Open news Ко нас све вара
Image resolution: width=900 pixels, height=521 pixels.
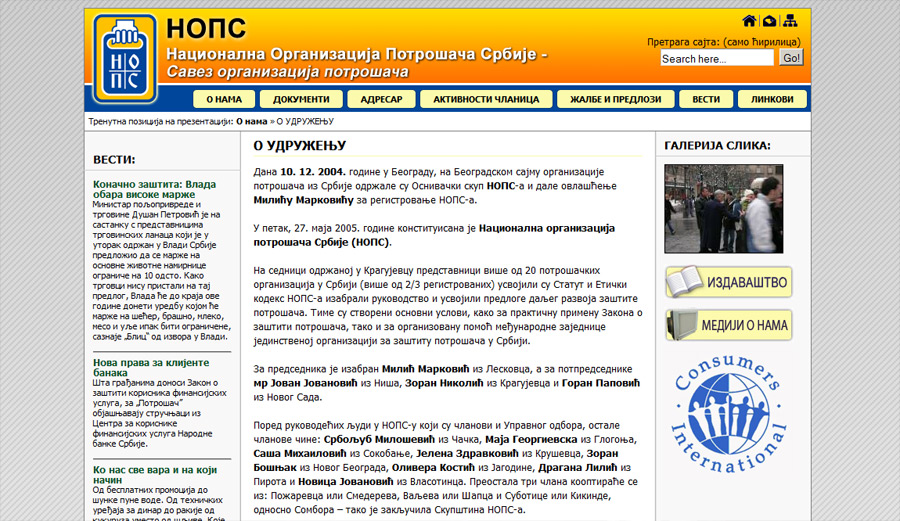(x=155, y=475)
